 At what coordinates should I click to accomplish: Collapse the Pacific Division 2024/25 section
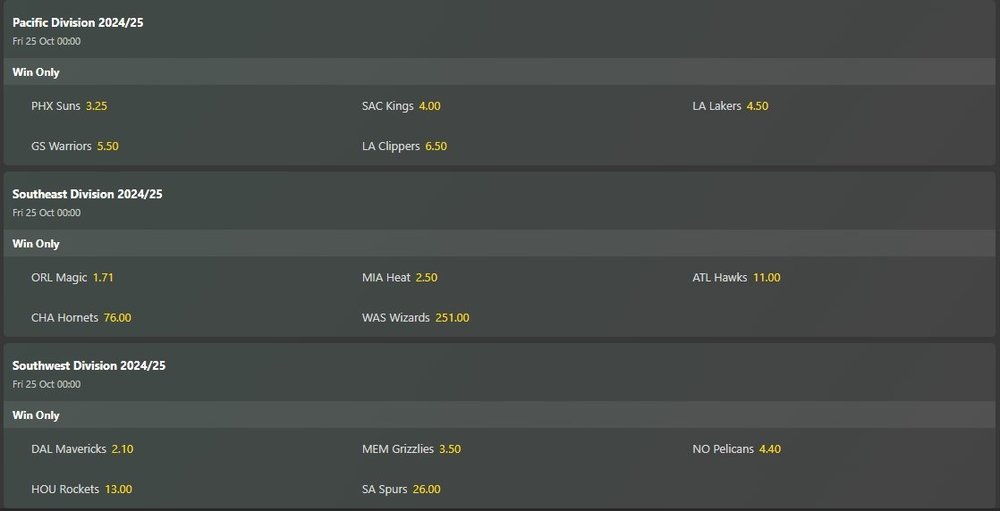(78, 22)
